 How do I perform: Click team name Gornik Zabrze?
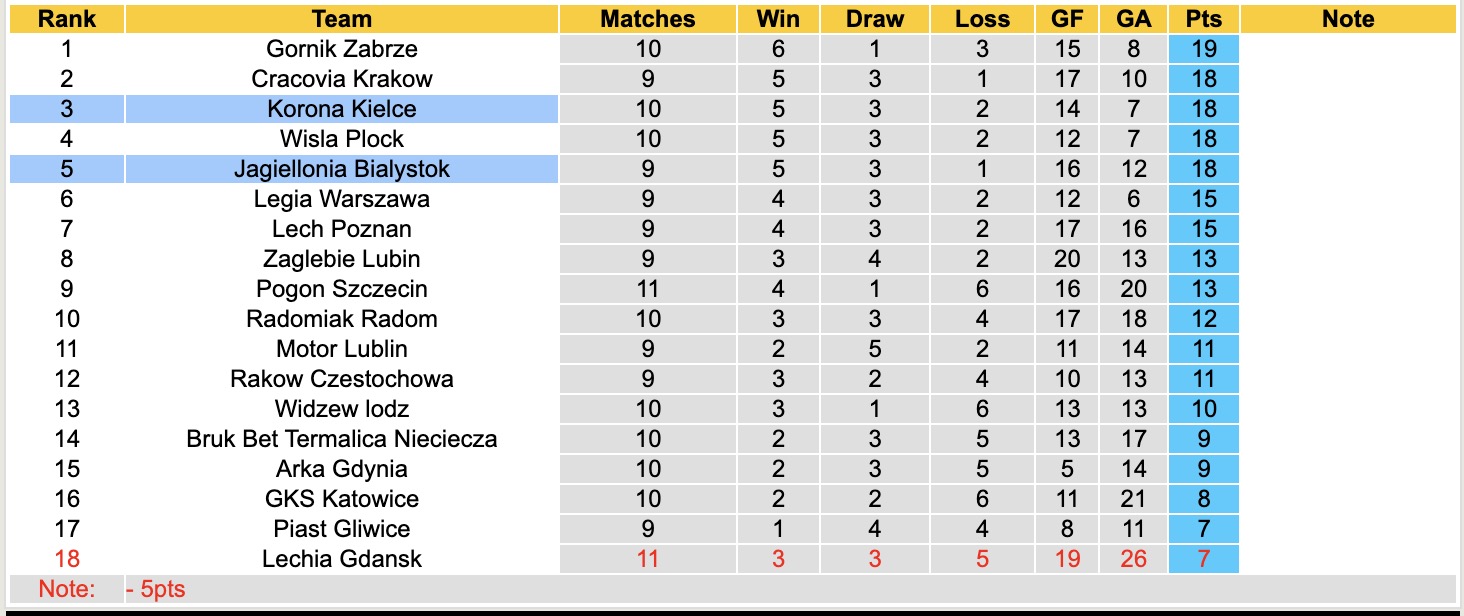click(x=342, y=49)
